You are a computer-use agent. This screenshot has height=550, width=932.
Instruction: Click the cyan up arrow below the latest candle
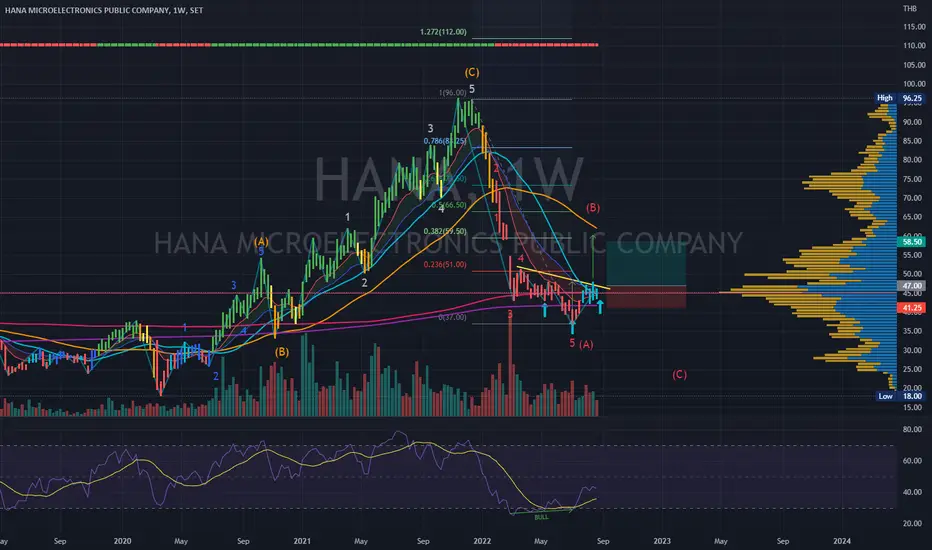[x=600, y=307]
